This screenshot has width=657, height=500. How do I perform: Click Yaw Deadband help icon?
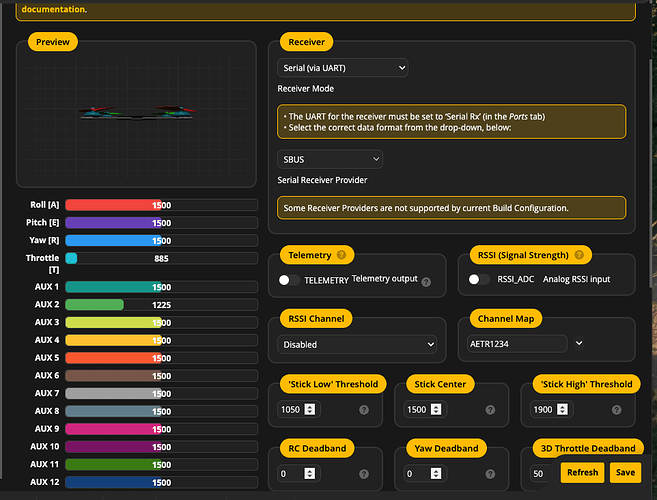490,474
